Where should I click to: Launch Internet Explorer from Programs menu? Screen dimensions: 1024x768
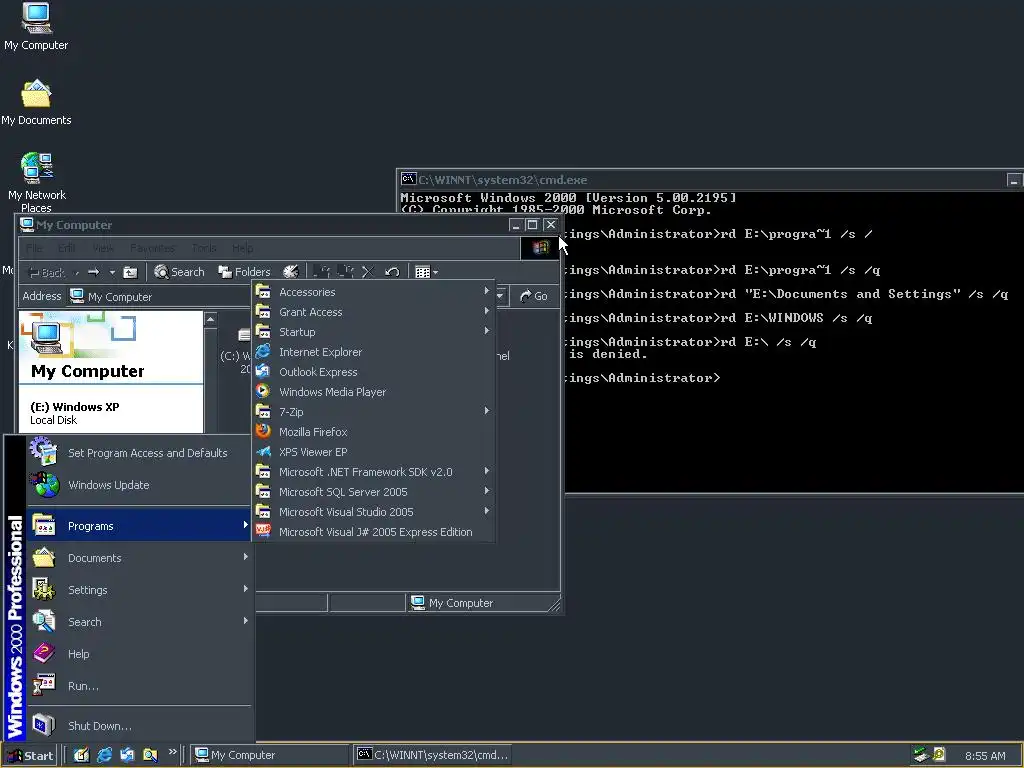[x=373, y=352]
